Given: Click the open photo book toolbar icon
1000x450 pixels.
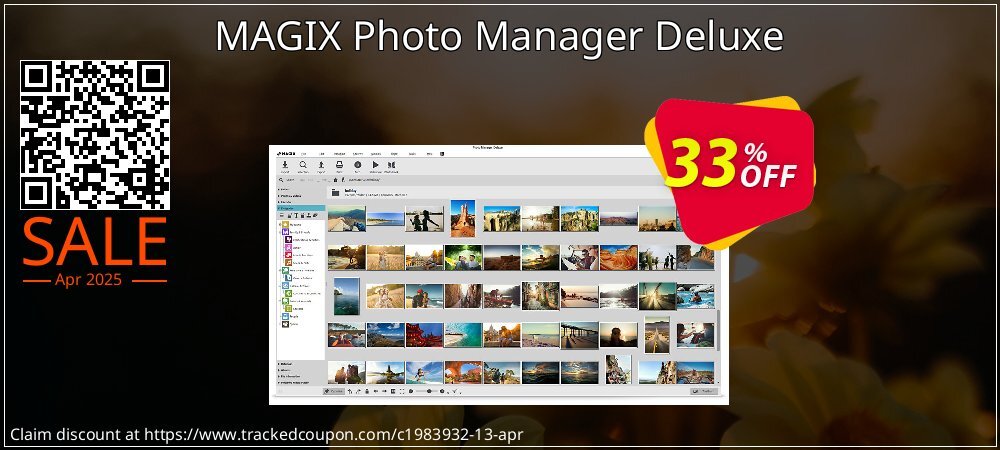Looking at the screenshot, I should click(x=392, y=164).
